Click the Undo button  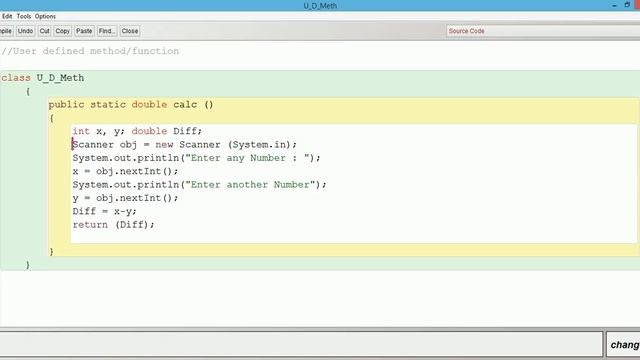tap(25, 31)
